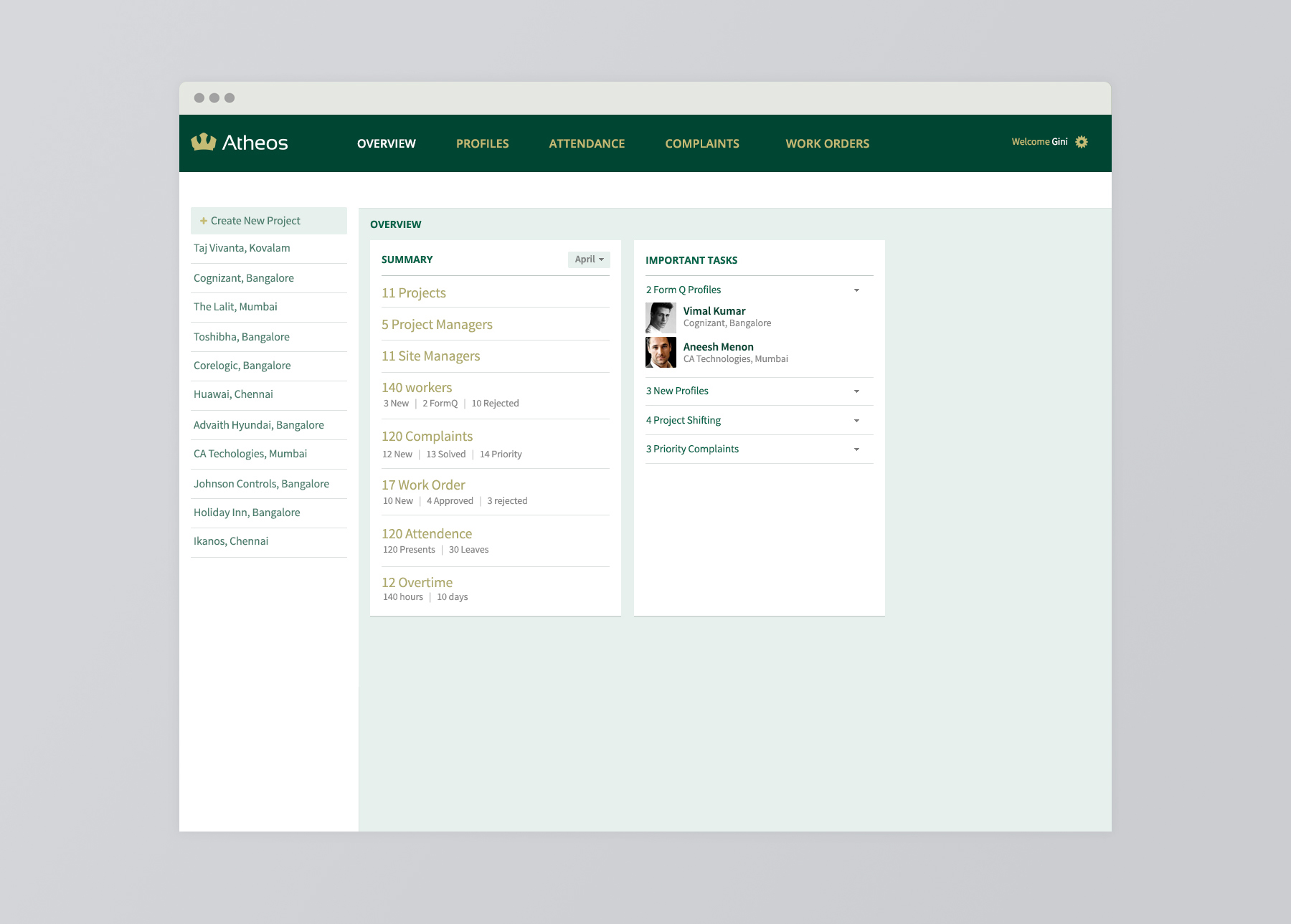Viewport: 1291px width, 924px height.
Task: Expand the 3 New Profiles section
Action: click(x=856, y=391)
